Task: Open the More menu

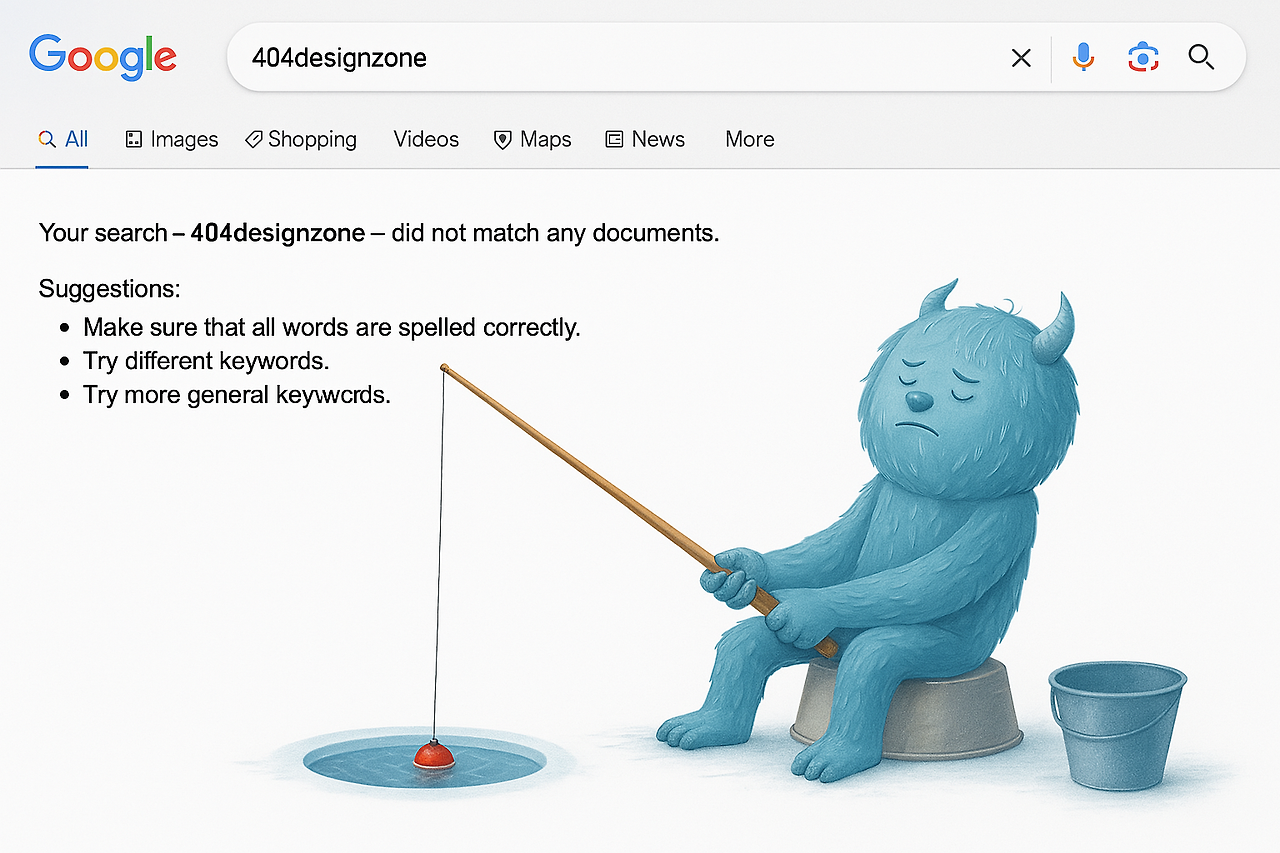Action: [x=749, y=139]
